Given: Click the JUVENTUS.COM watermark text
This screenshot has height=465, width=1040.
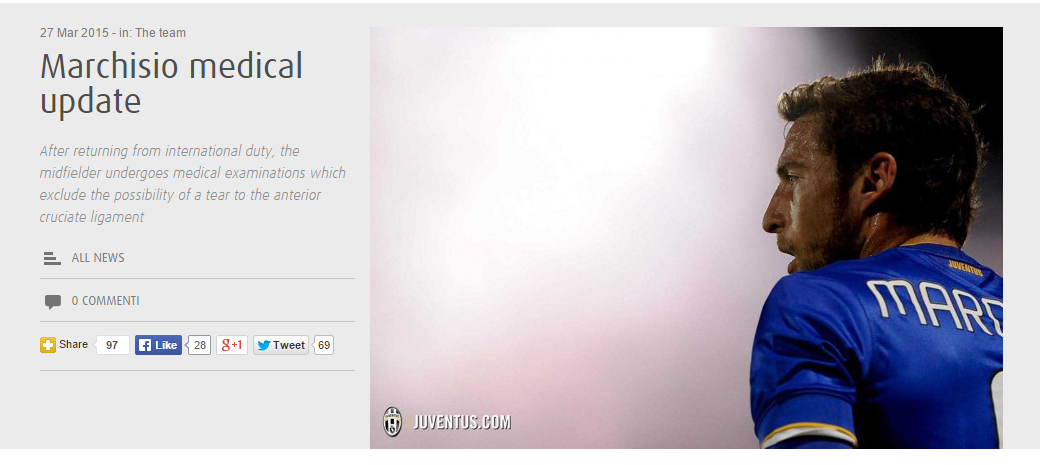Looking at the screenshot, I should [x=462, y=422].
